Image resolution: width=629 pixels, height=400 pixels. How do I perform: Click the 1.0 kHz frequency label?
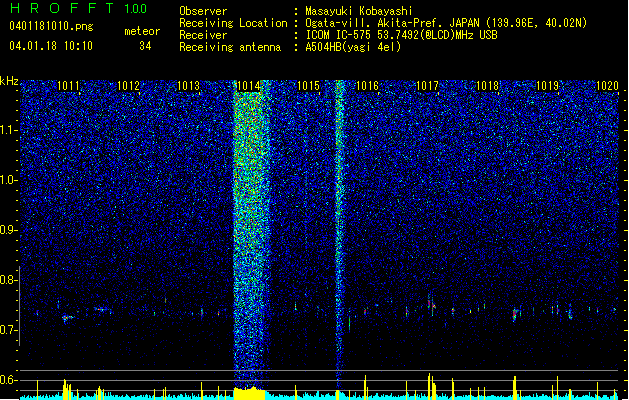8,180
